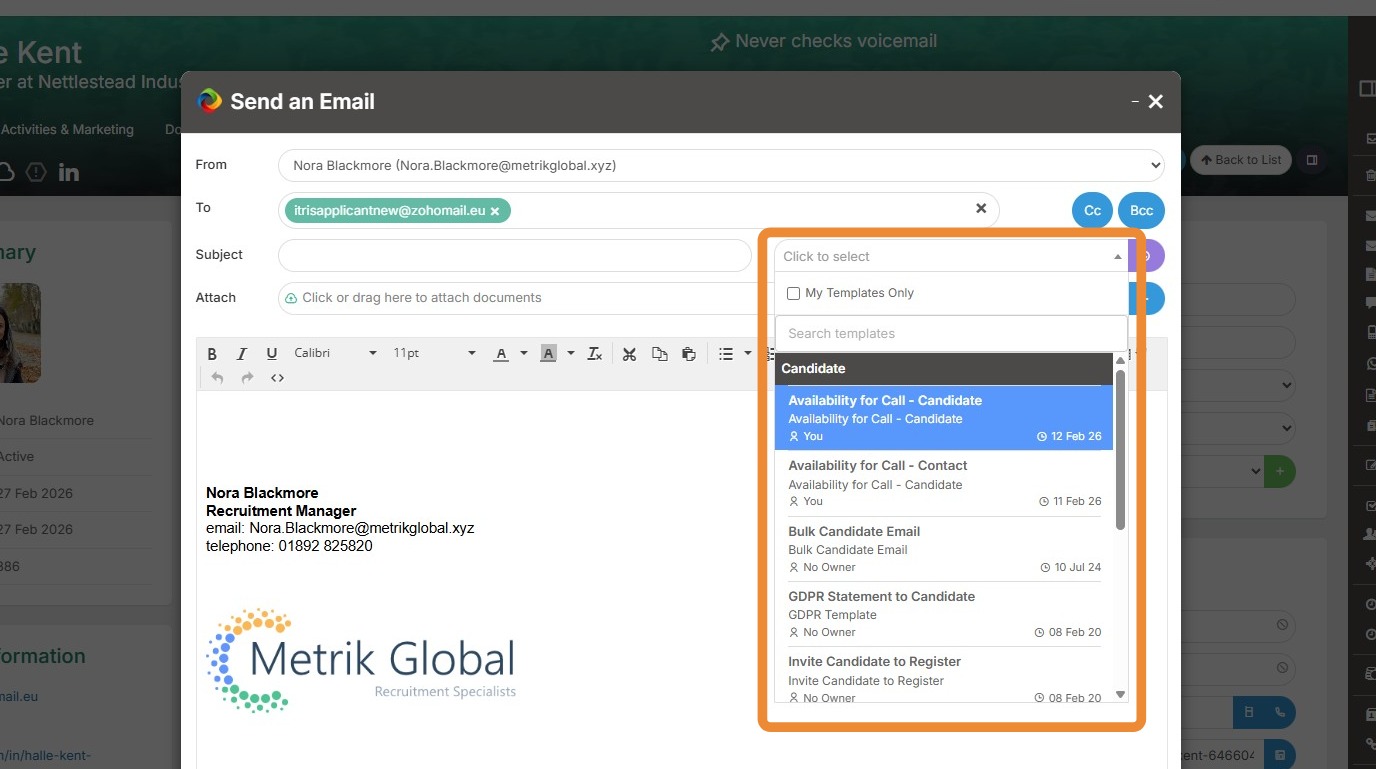Click the Cc button
The image size is (1376, 769).
[x=1092, y=211]
